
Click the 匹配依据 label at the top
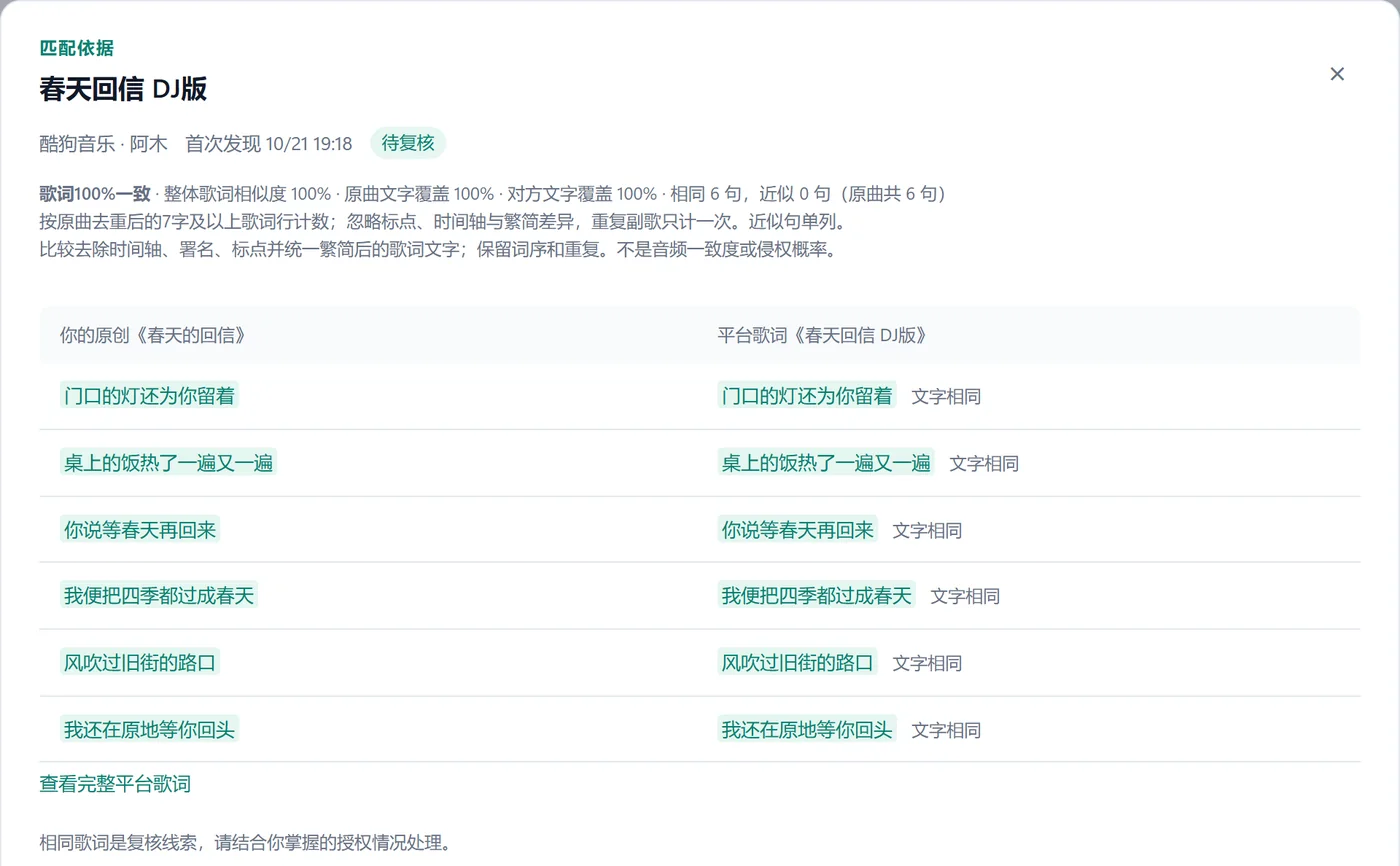pyautogui.click(x=76, y=48)
